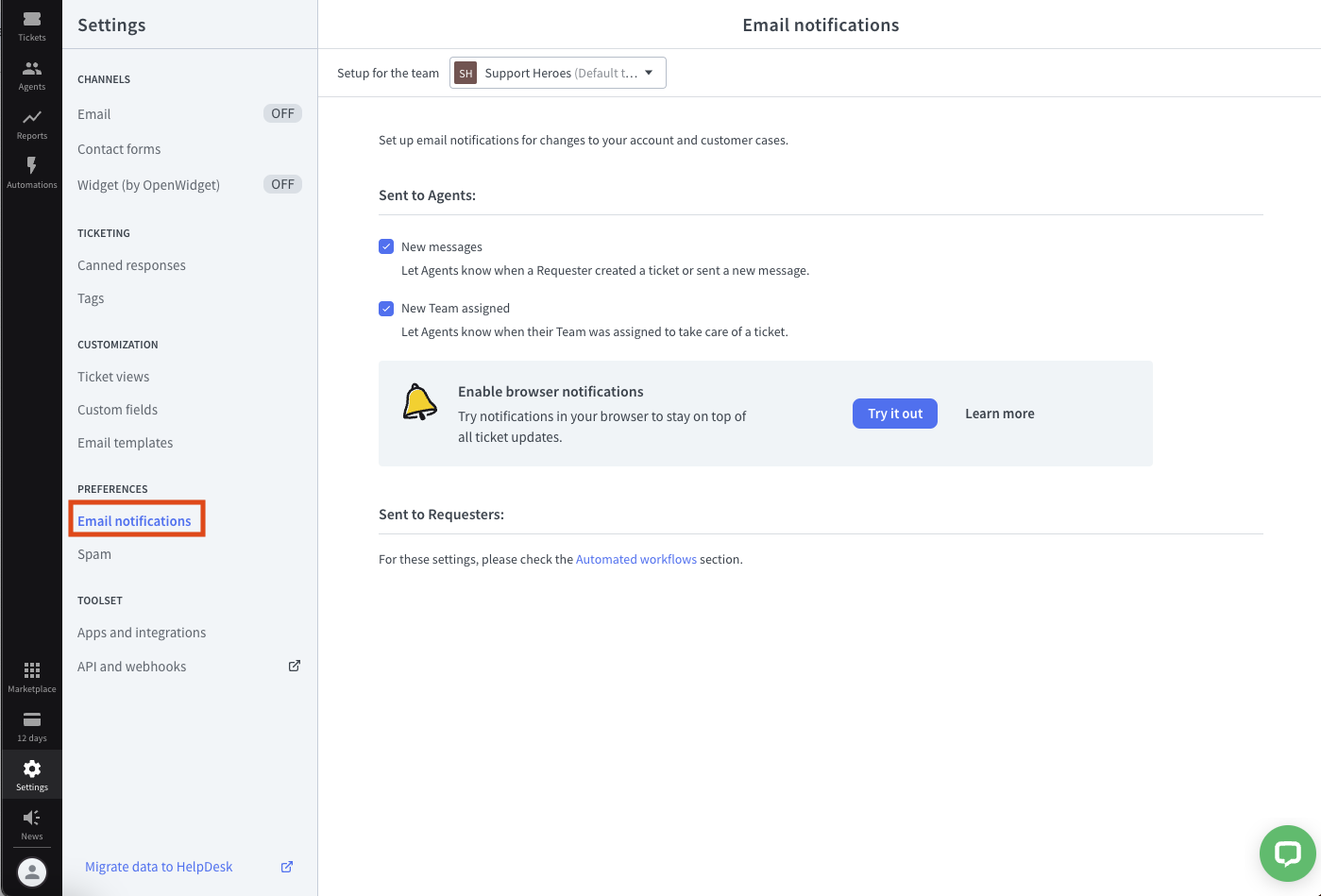This screenshot has height=896, width=1321.
Task: Open the News megaphone icon
Action: (x=31, y=823)
